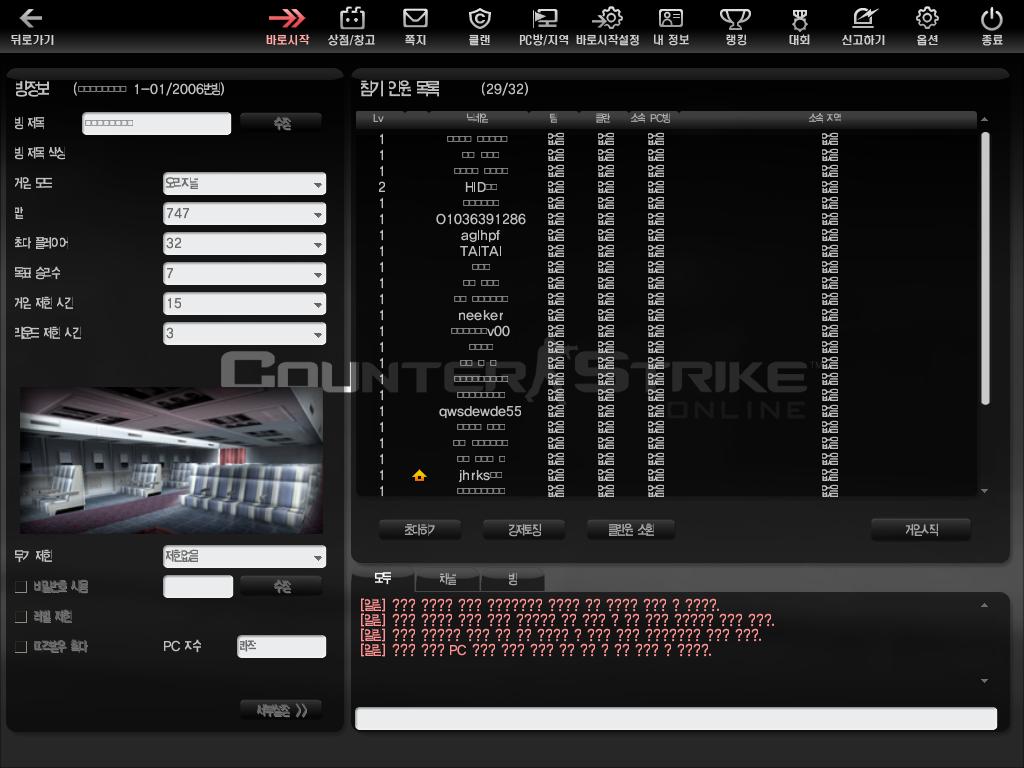This screenshot has height=768, width=1024.
Task: Click the 게임시작 game start button
Action: (921, 530)
